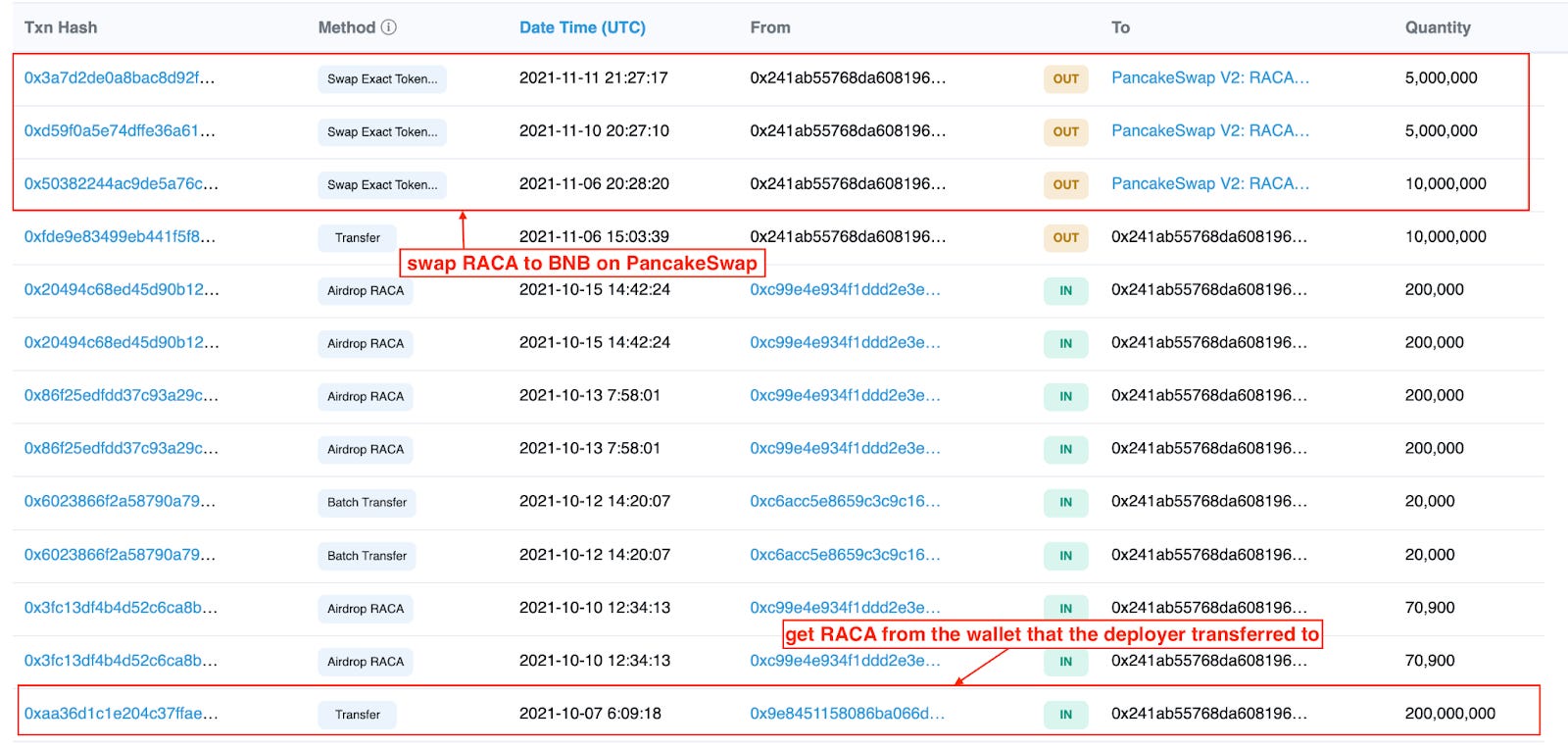Click Swap Exact Token badge in 0x50382244 row
The image size is (1568, 747).
click(382, 185)
